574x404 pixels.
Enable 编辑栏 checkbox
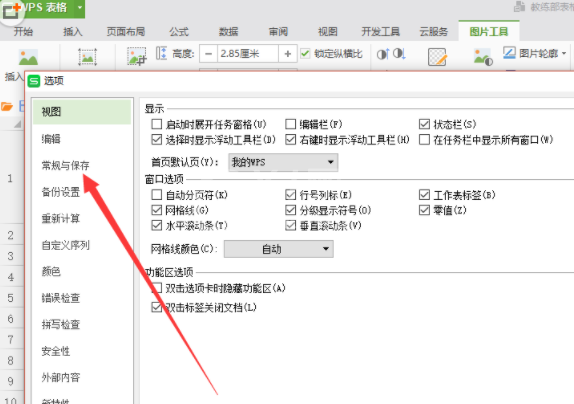[290, 124]
